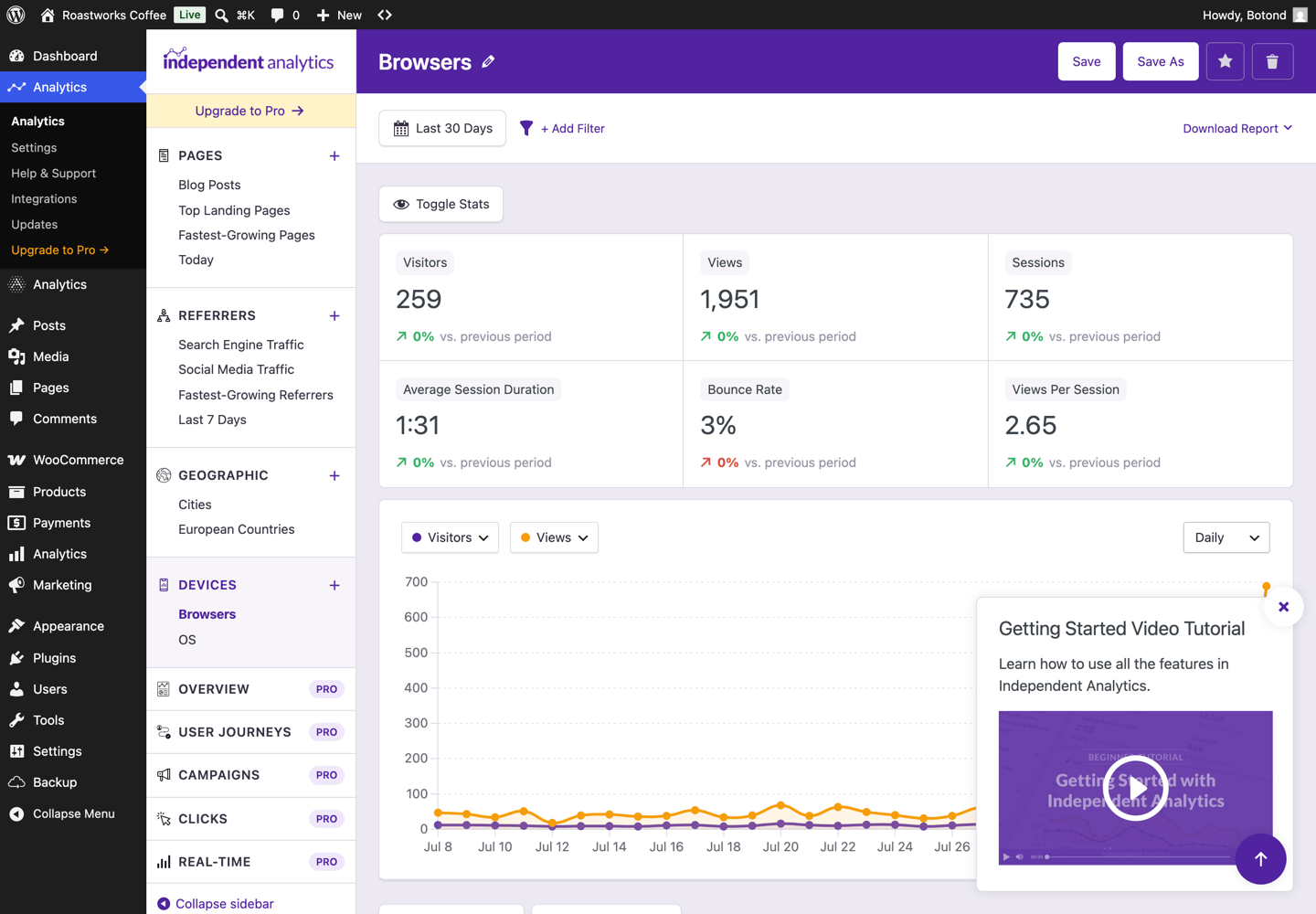Screen dimensions: 1316x914
Task: Open the Last 30 Days date picker
Action: tap(442, 128)
